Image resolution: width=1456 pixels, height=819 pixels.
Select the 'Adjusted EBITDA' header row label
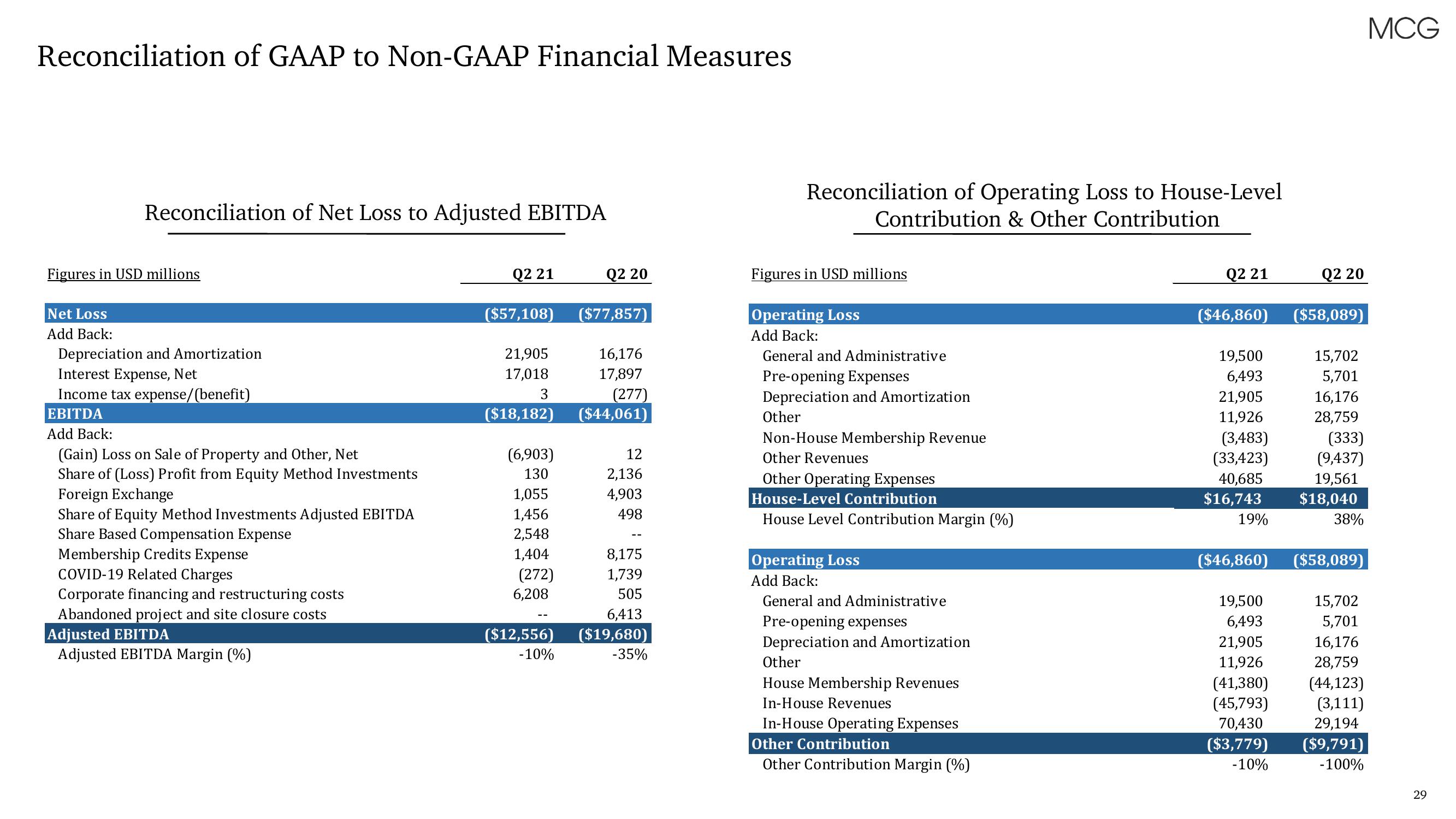pyautogui.click(x=108, y=634)
